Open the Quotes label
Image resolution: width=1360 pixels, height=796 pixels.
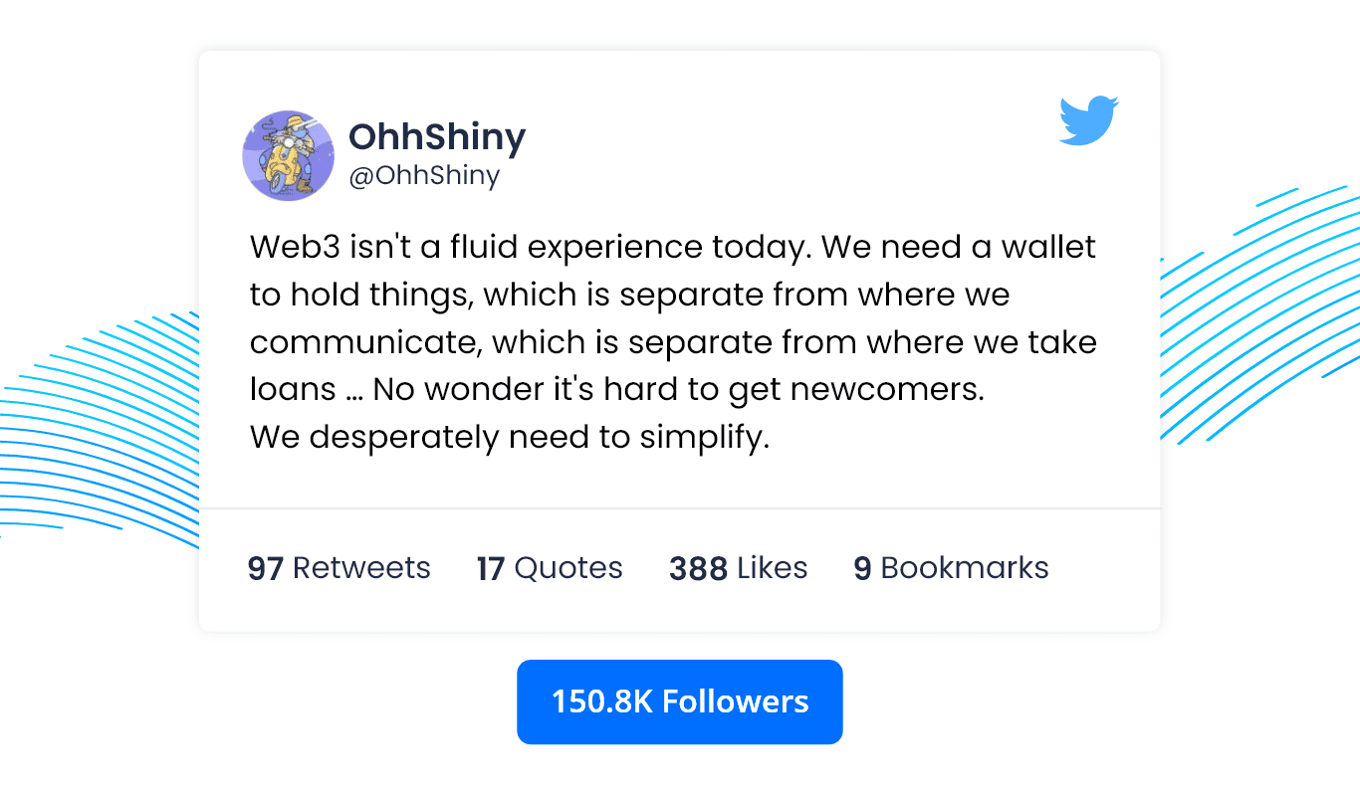click(568, 568)
